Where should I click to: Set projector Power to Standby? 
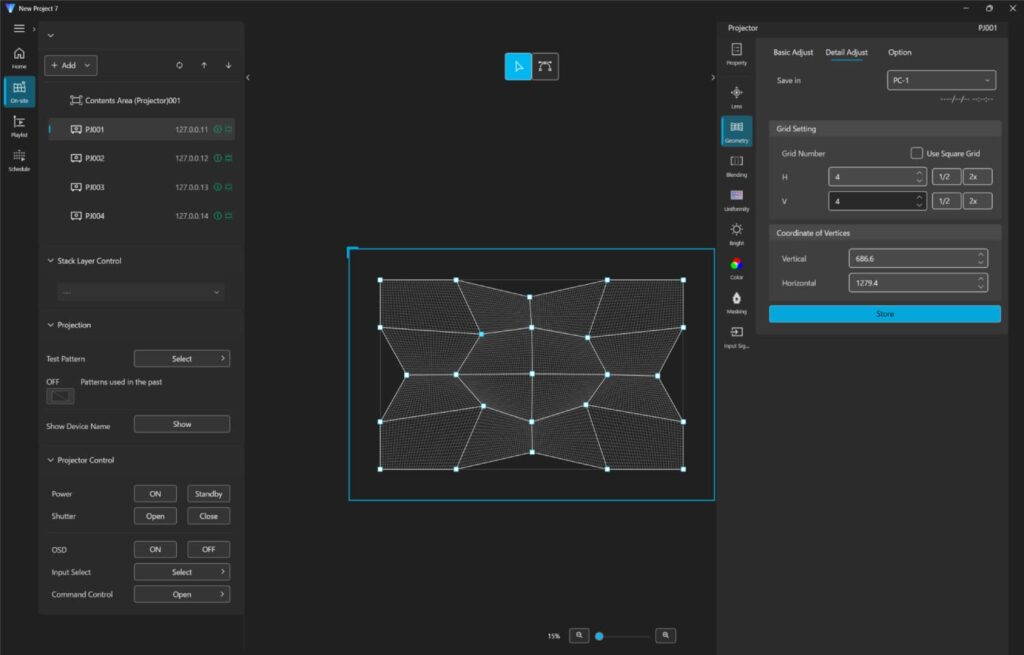(x=208, y=493)
